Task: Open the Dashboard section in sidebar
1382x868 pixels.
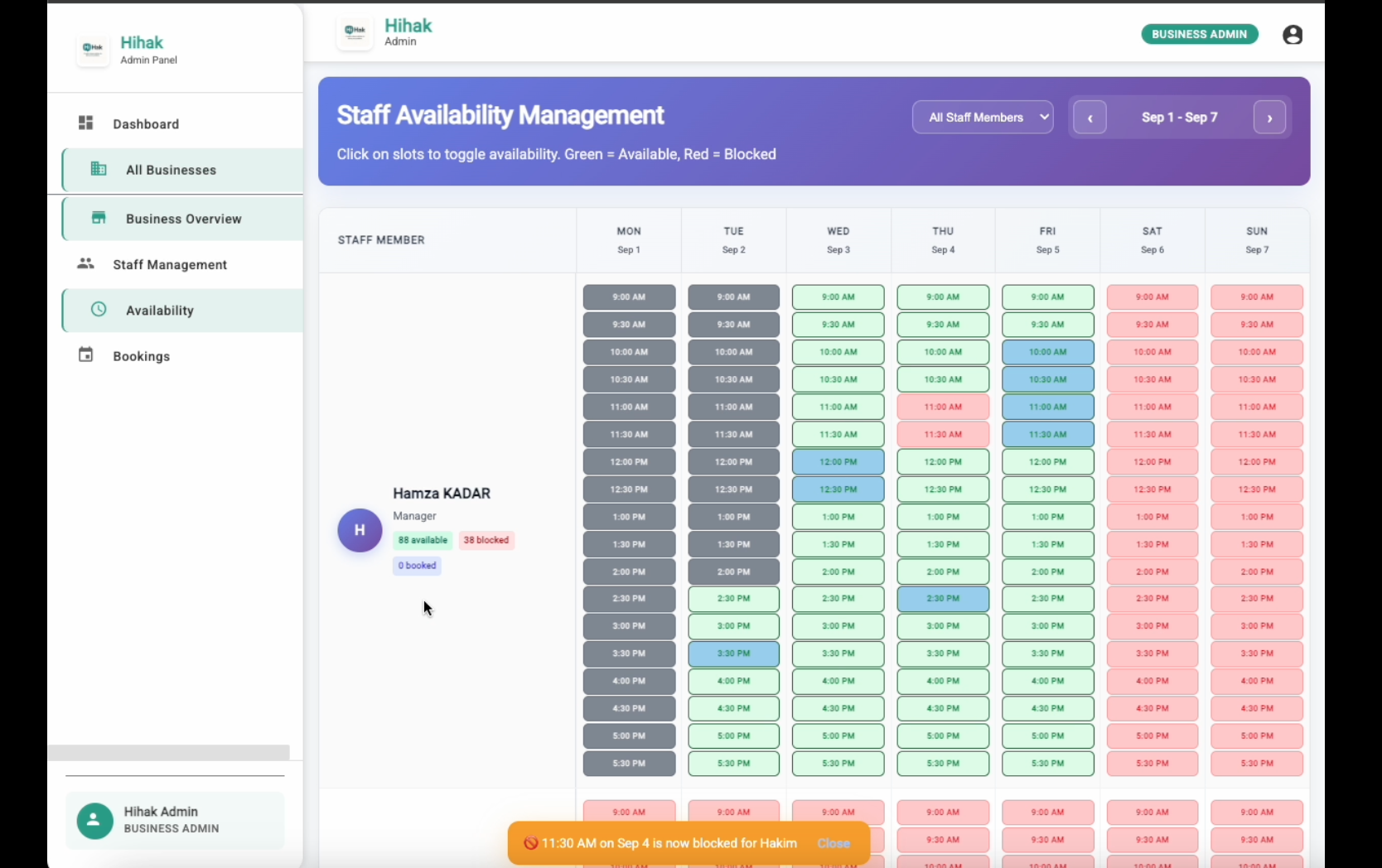Action: 146,123
